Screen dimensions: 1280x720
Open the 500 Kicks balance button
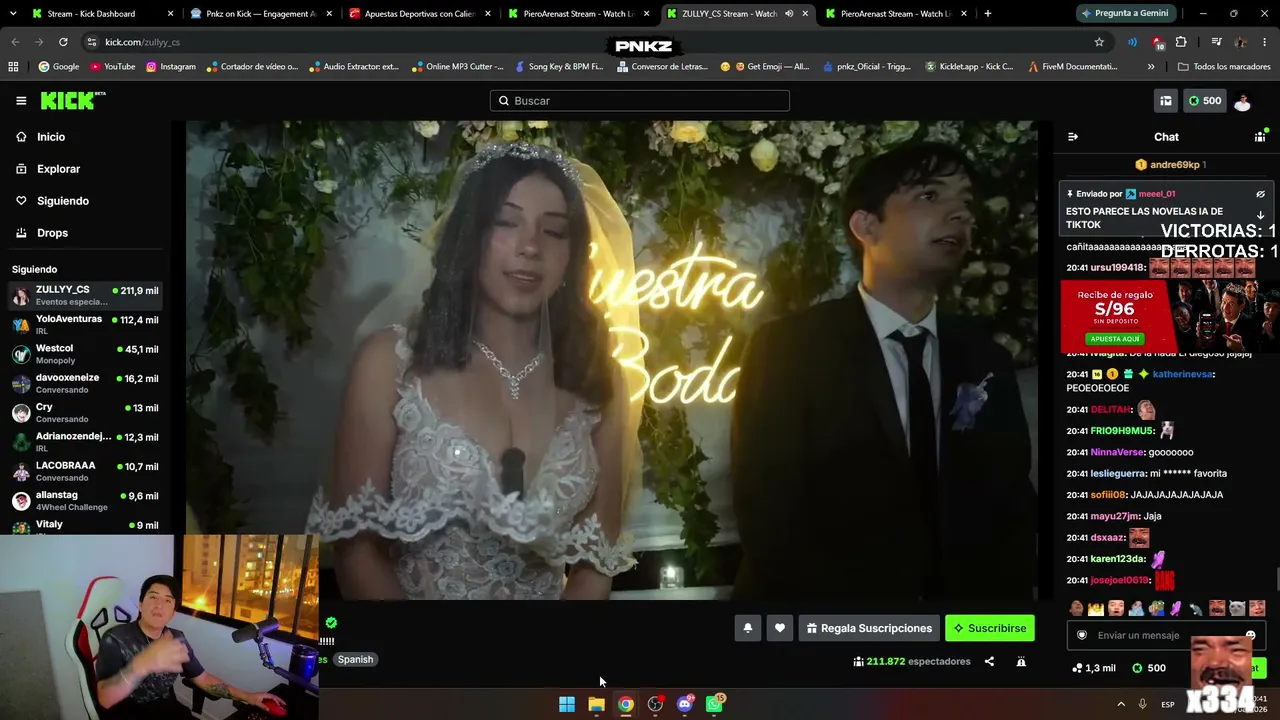[x=1204, y=101]
